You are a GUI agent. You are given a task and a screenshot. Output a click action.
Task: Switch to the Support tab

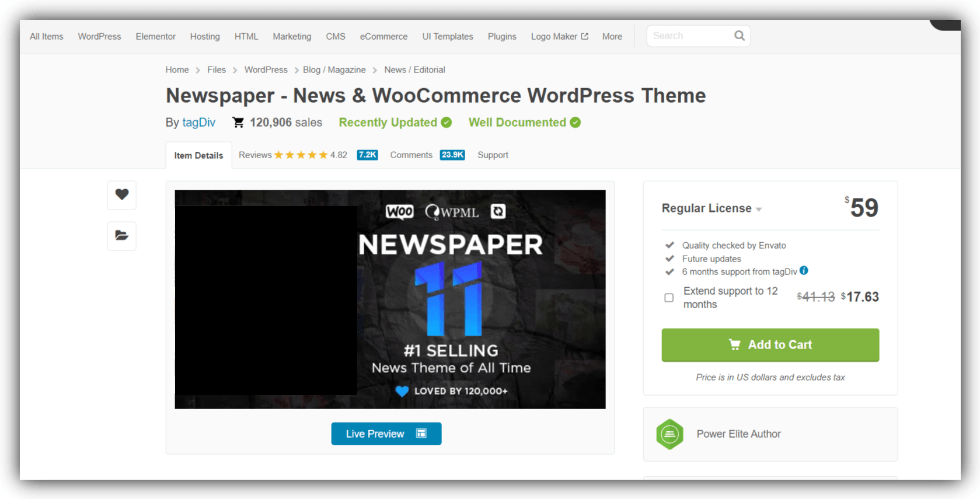(x=493, y=155)
